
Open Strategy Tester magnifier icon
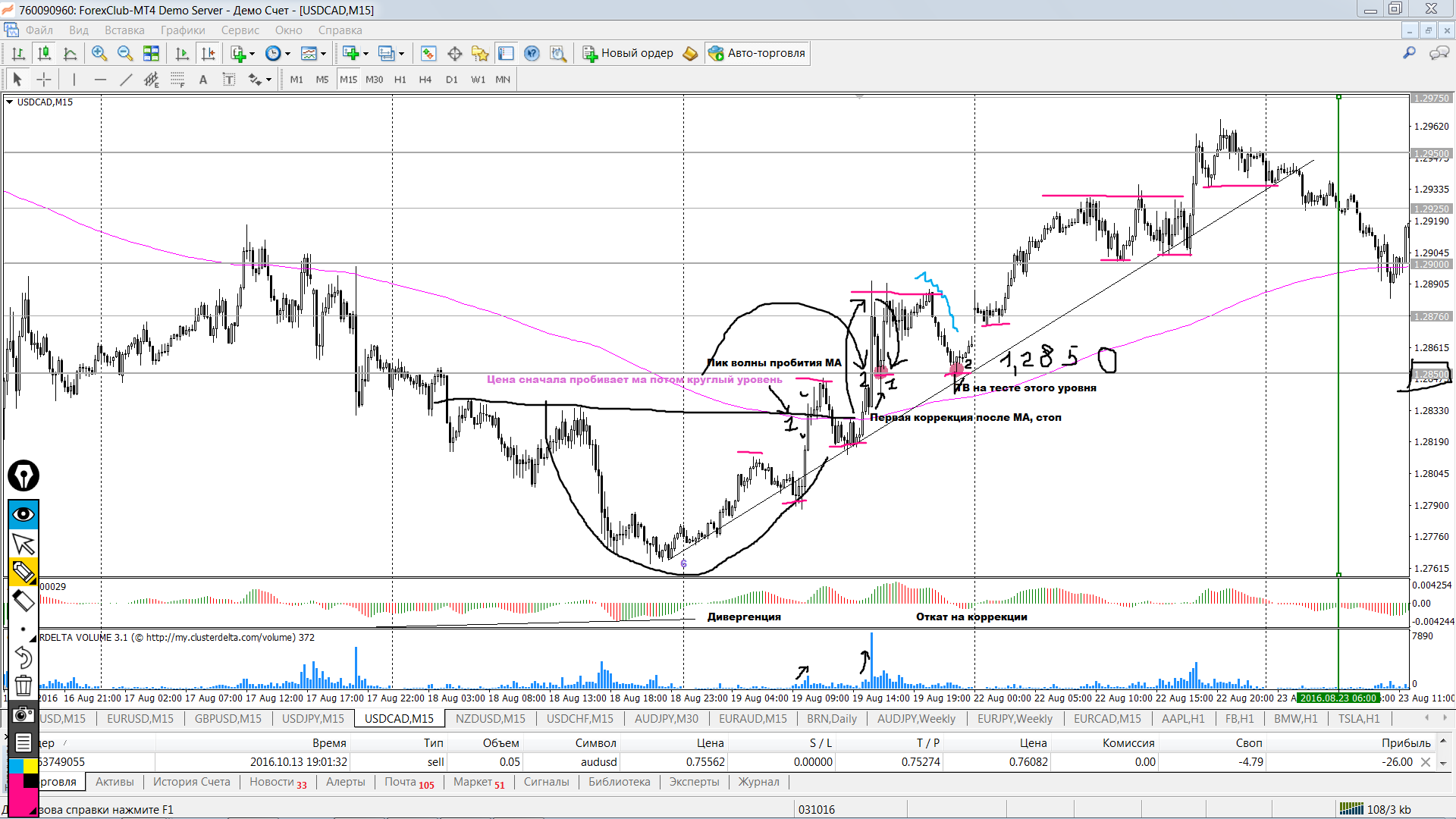coord(557,53)
